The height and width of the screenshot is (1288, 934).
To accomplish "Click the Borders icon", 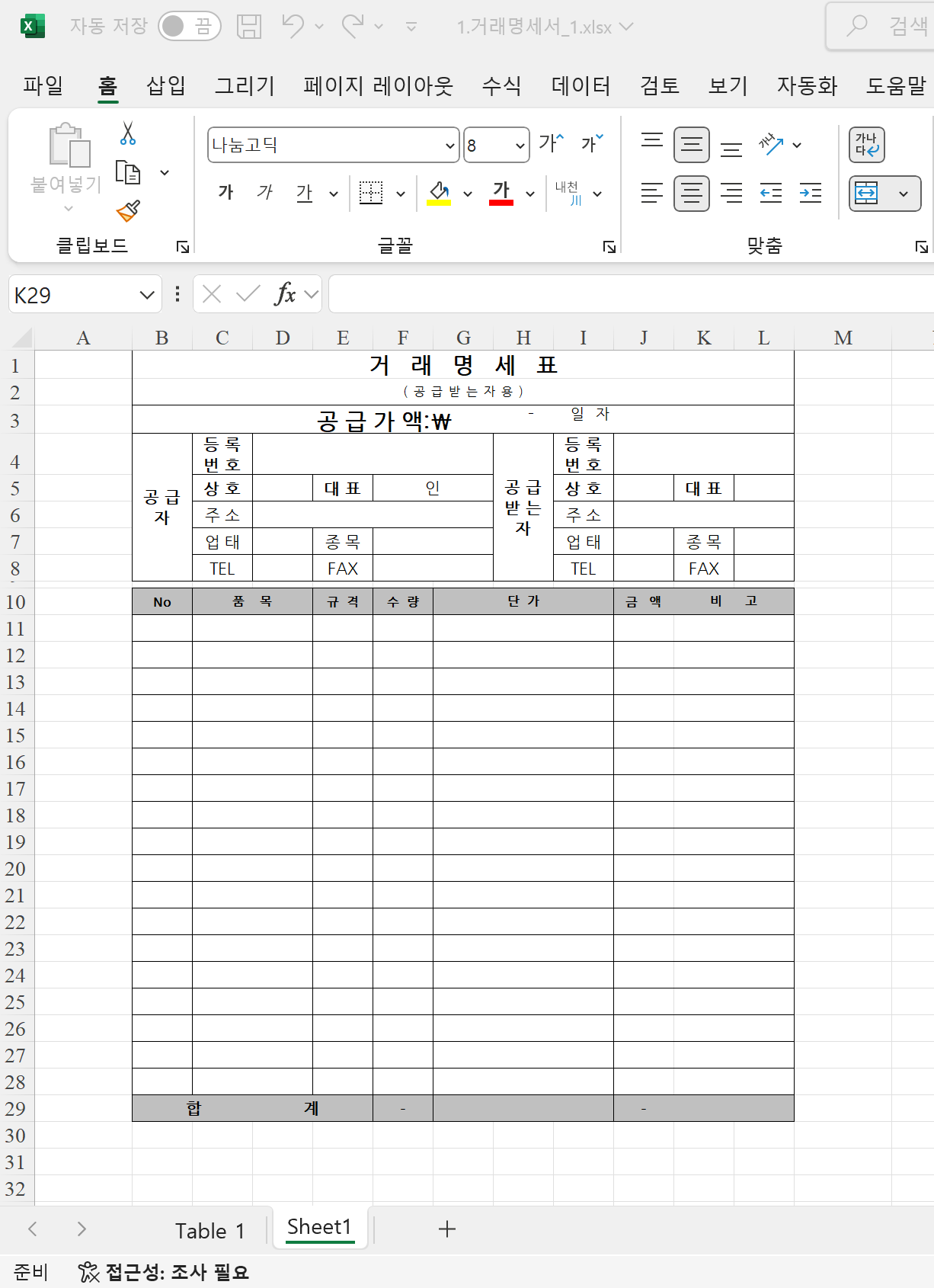I will tap(371, 193).
